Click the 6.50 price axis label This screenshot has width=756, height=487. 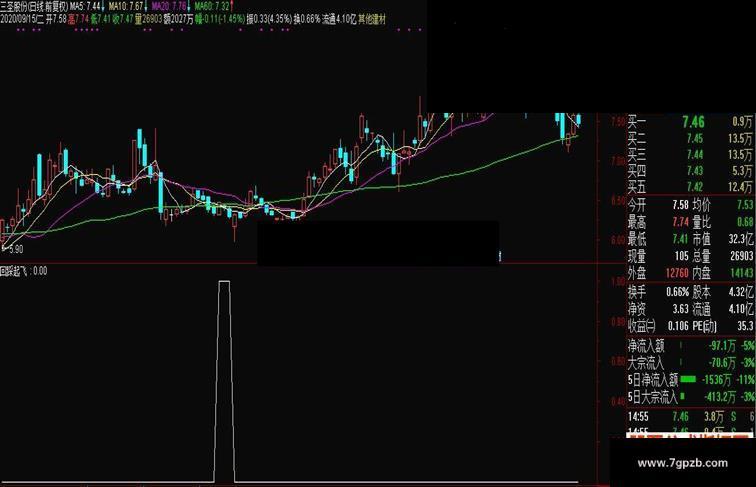click(618, 200)
